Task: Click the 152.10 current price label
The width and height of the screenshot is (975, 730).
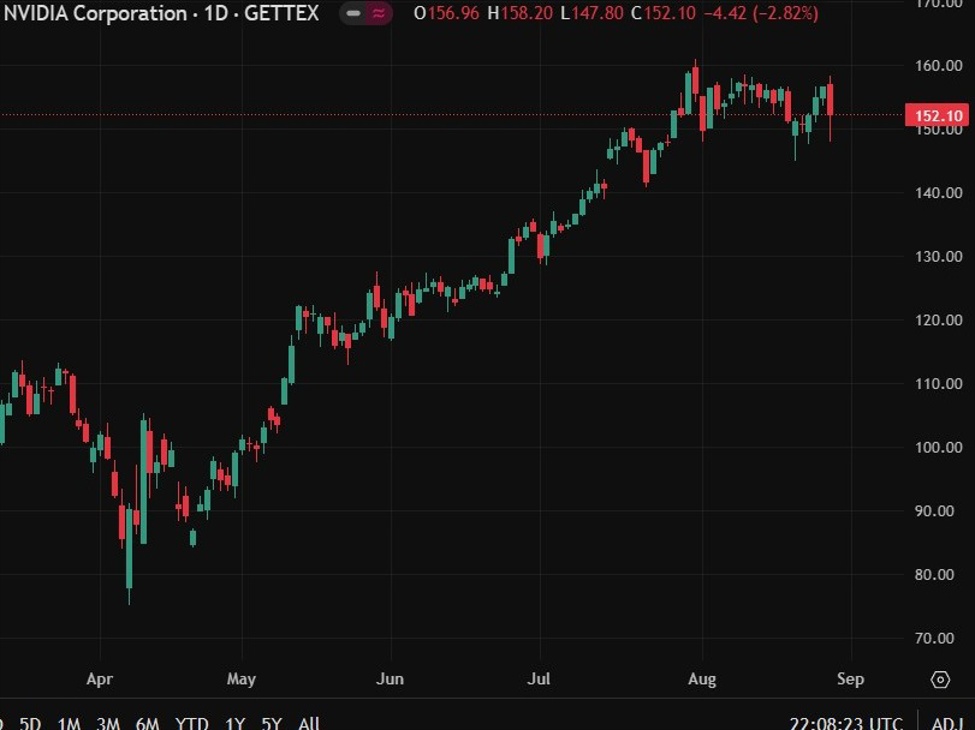Action: pyautogui.click(x=936, y=115)
